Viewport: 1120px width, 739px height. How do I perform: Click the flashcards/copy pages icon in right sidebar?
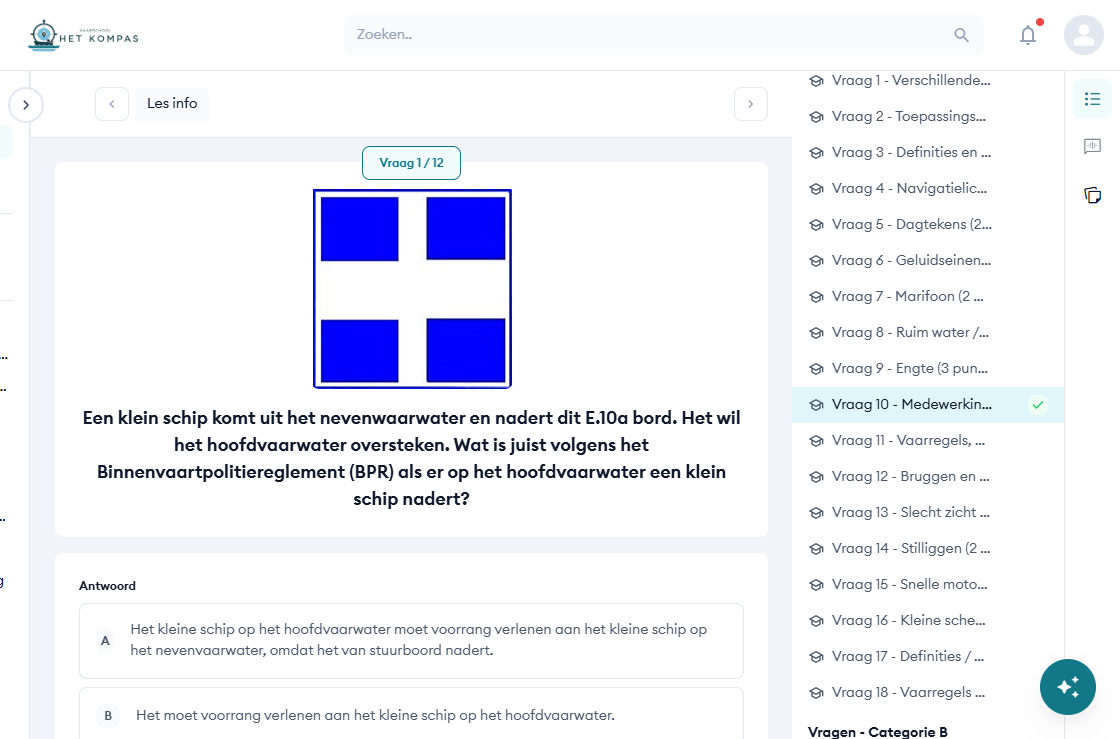(1092, 195)
